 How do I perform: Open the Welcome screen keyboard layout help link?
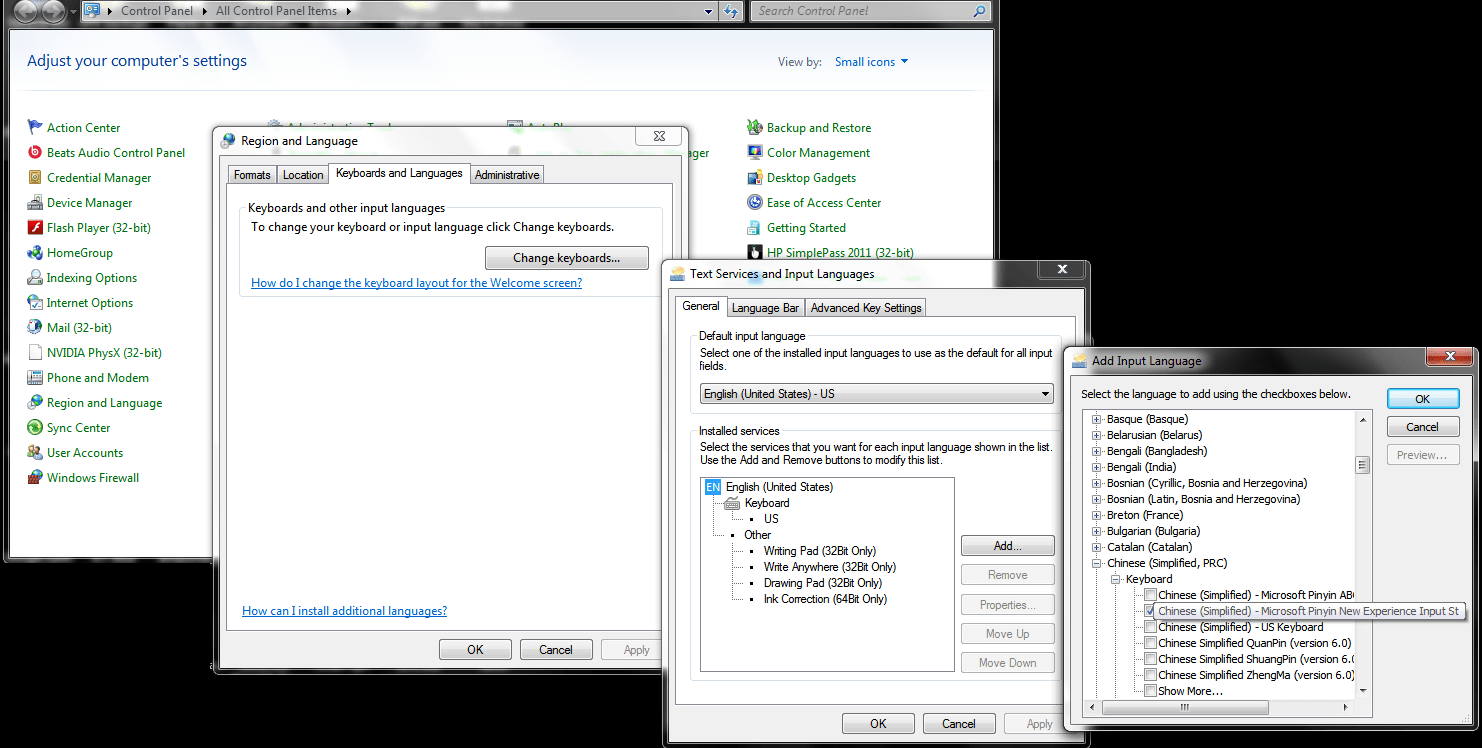pyautogui.click(x=416, y=283)
